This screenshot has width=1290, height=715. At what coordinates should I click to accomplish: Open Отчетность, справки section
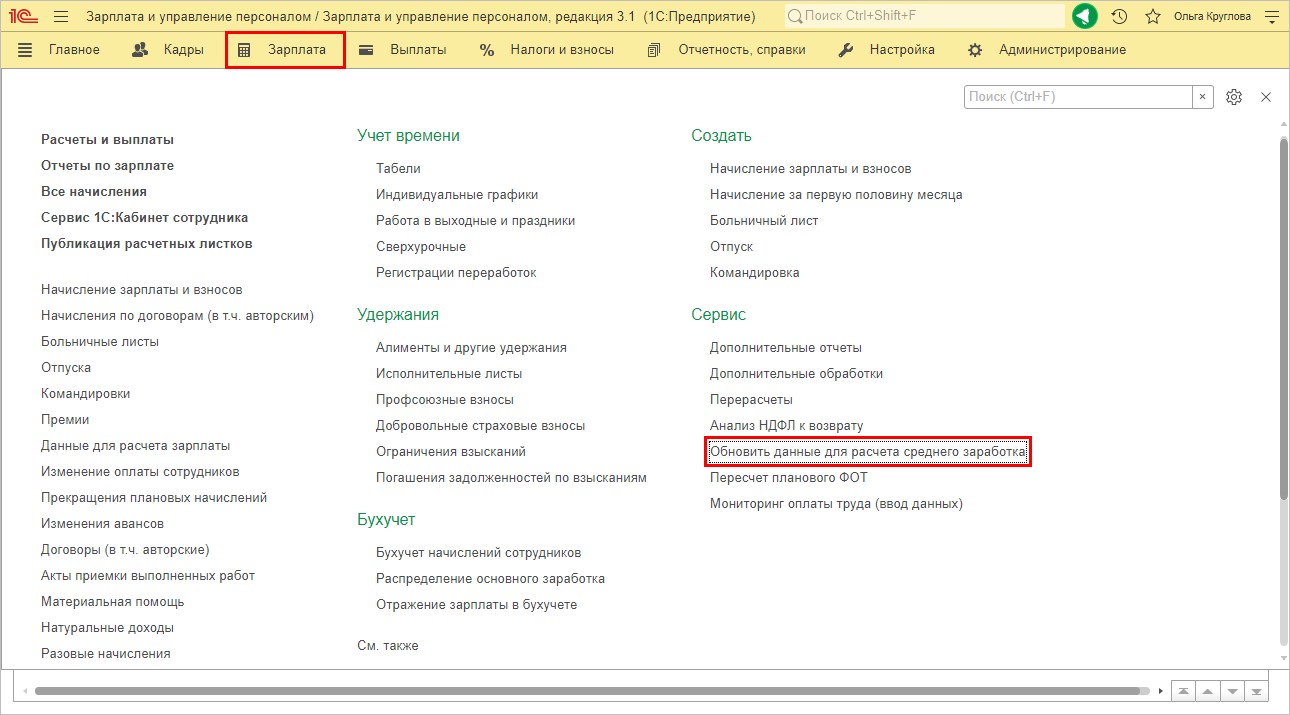pos(742,50)
